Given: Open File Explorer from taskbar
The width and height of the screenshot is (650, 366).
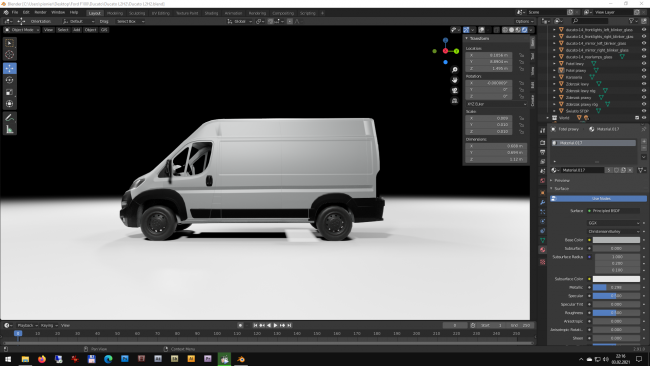Looking at the screenshot, I should pos(25,359).
